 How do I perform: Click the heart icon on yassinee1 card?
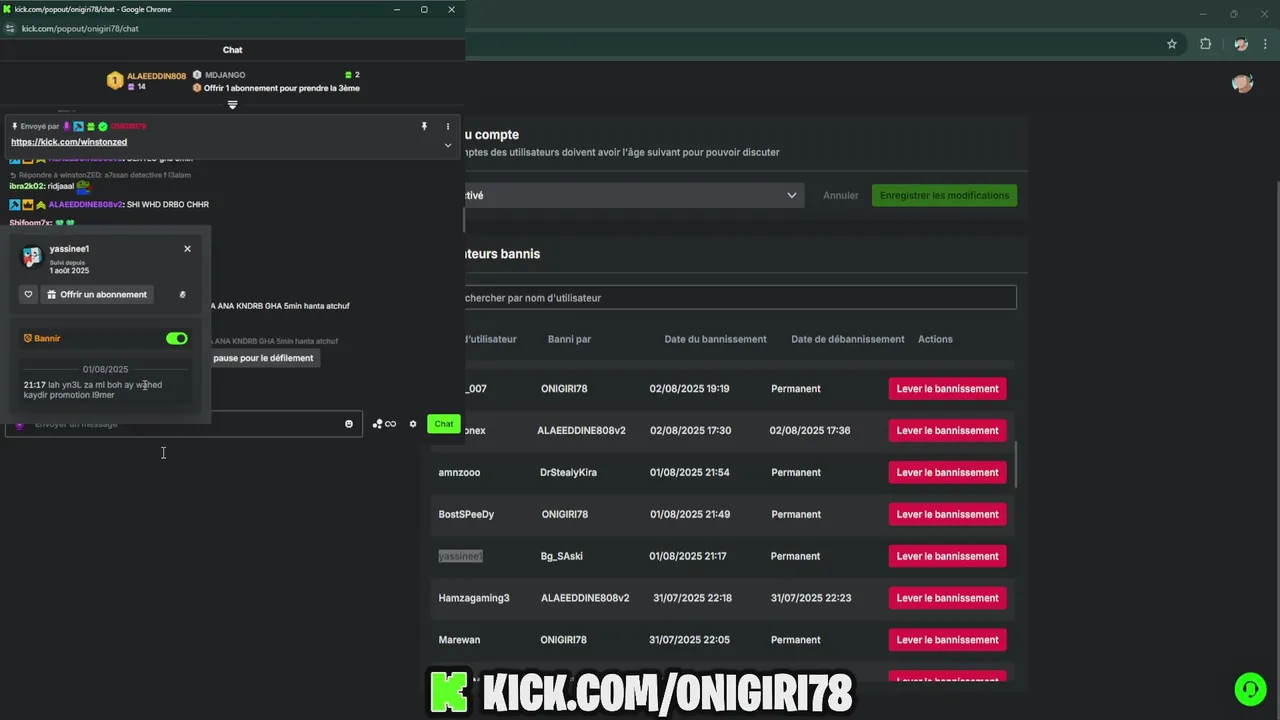pyautogui.click(x=28, y=295)
